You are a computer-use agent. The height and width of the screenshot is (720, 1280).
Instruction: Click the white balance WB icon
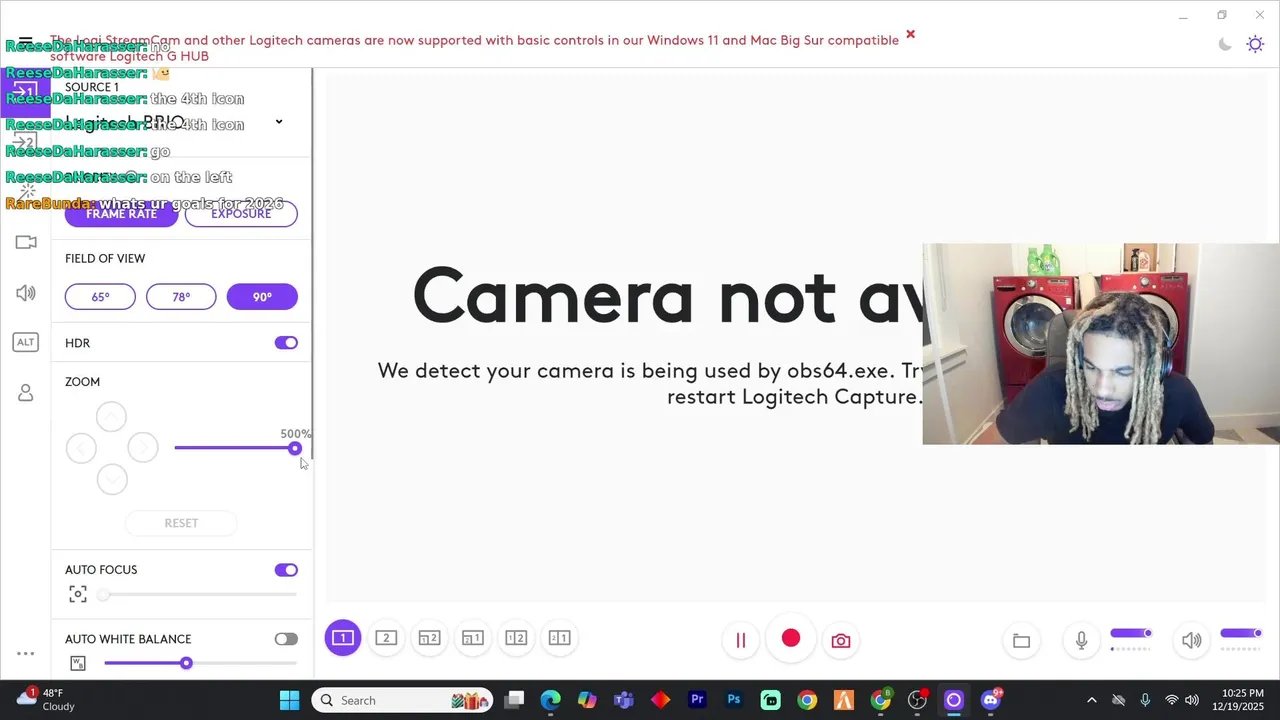pyautogui.click(x=78, y=663)
